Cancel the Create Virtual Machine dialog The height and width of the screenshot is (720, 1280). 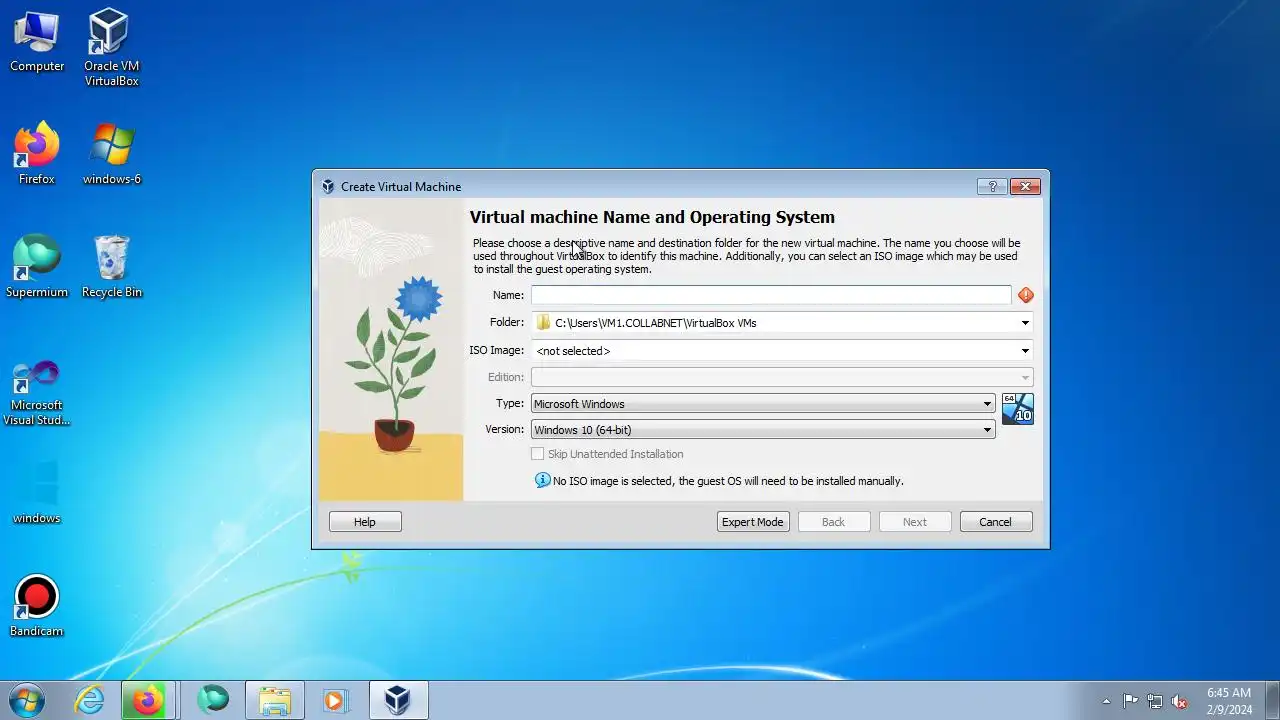coord(996,522)
